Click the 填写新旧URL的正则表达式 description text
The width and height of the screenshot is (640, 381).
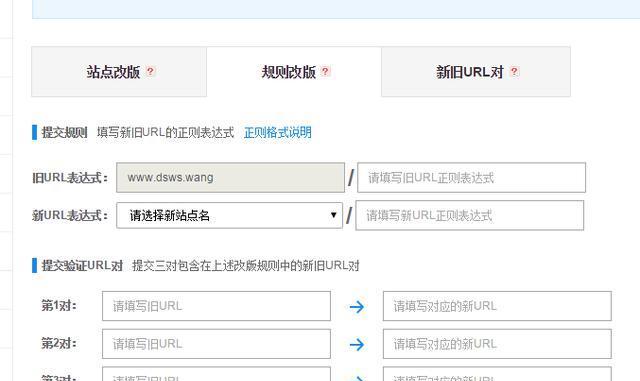tap(166, 132)
